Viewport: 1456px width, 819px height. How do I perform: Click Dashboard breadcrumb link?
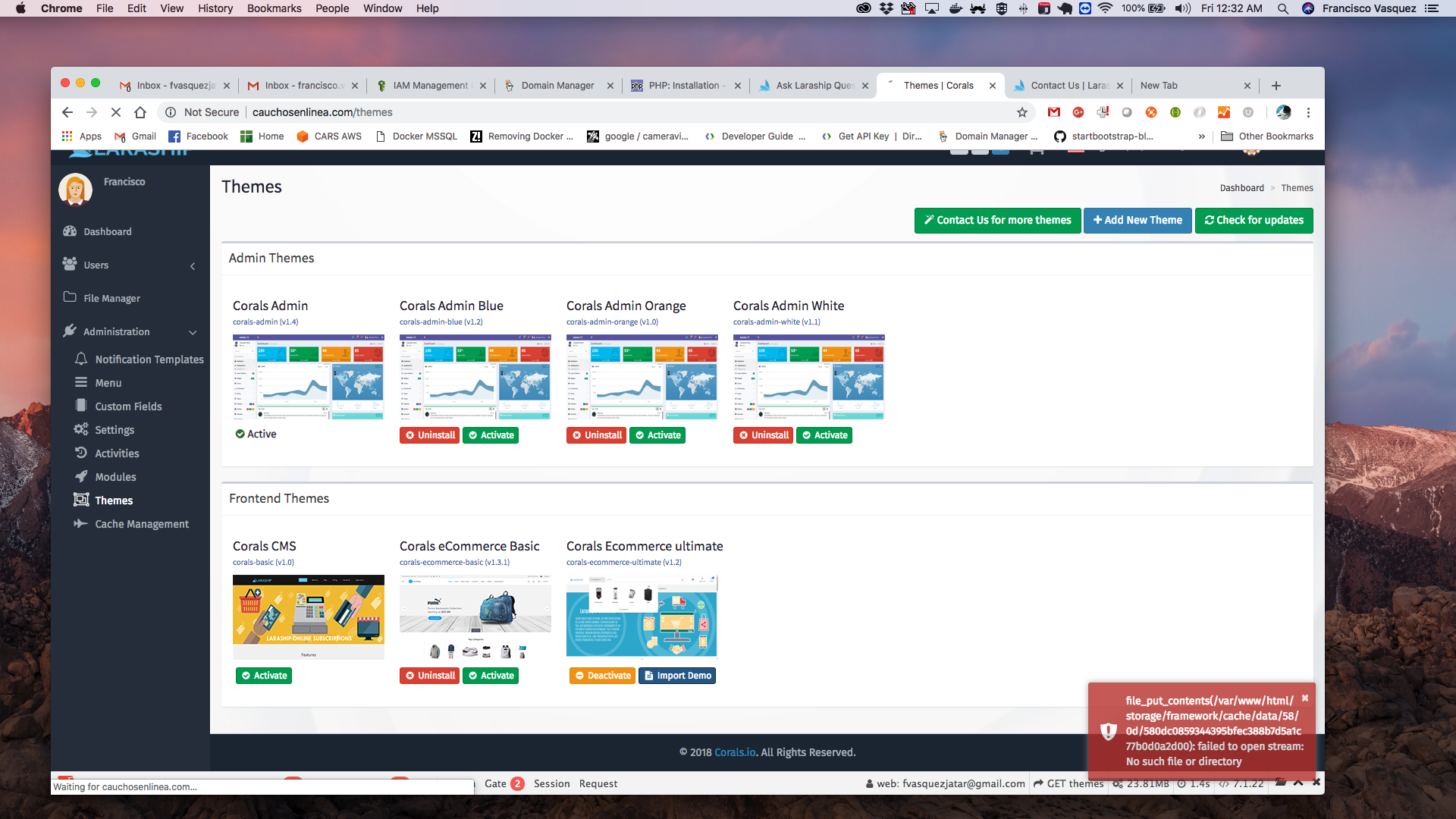pyautogui.click(x=1241, y=188)
